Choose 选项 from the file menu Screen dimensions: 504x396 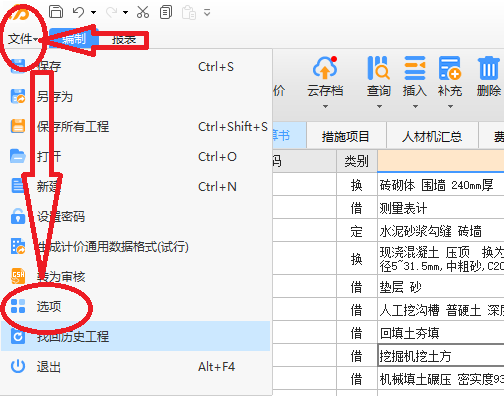[135, 306]
